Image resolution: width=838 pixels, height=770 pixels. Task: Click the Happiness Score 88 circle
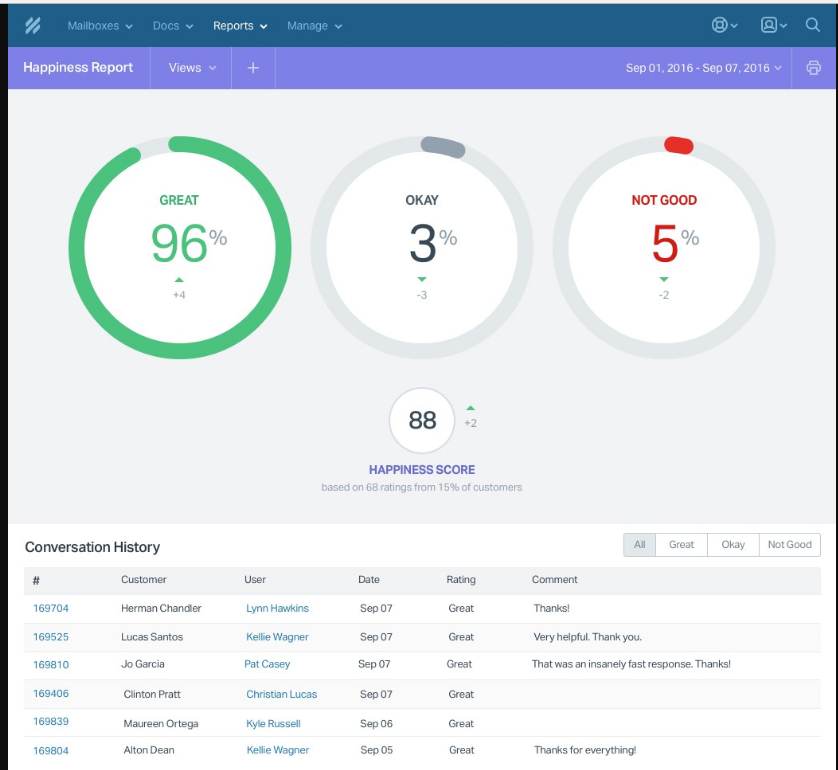pyautogui.click(x=422, y=420)
